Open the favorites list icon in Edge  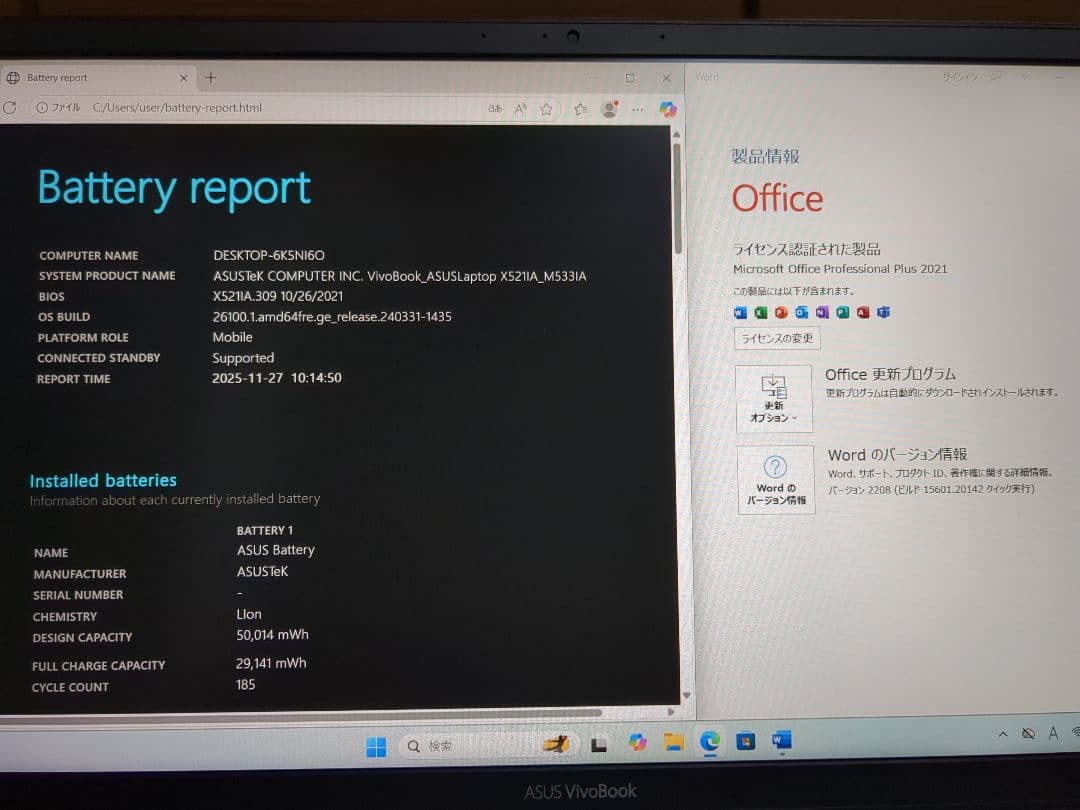(x=582, y=109)
